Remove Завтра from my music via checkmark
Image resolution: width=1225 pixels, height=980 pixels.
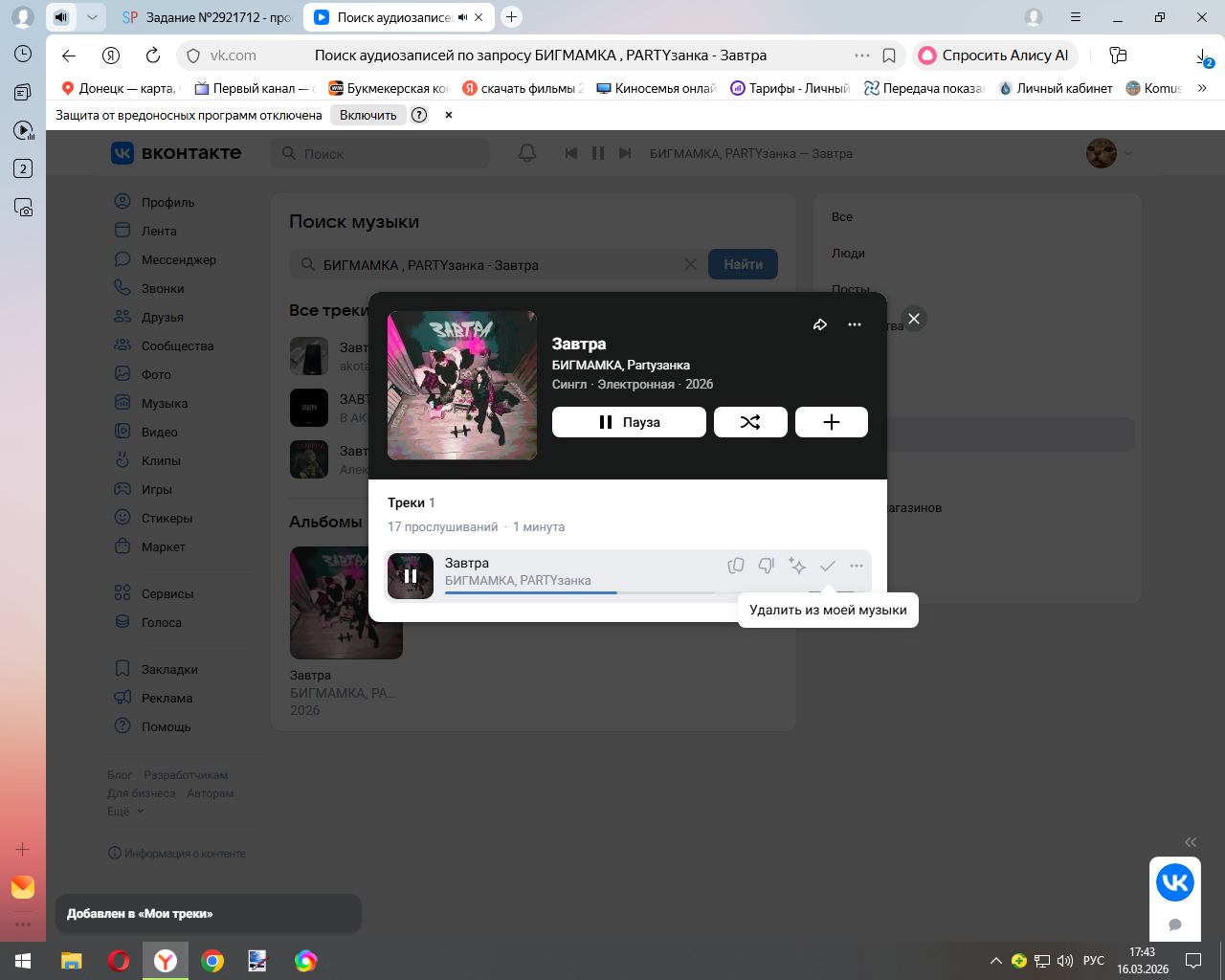(828, 566)
